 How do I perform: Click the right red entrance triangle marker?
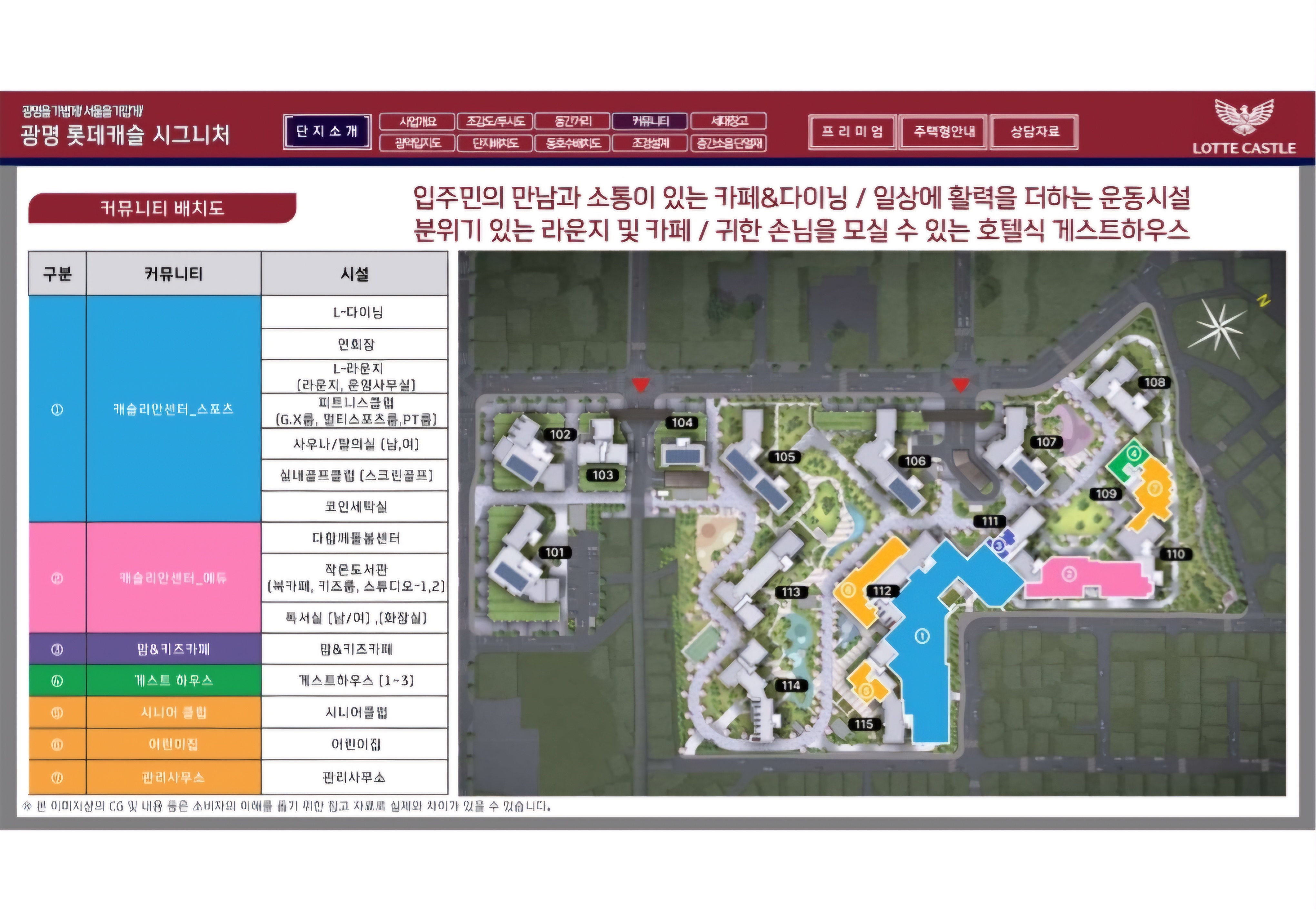click(x=961, y=385)
